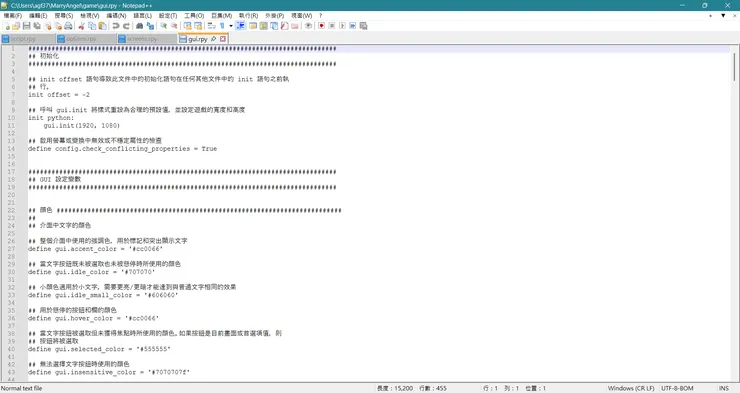740x393 pixels.
Task: Stop macro recording icon
Action: click(x=332, y=26)
